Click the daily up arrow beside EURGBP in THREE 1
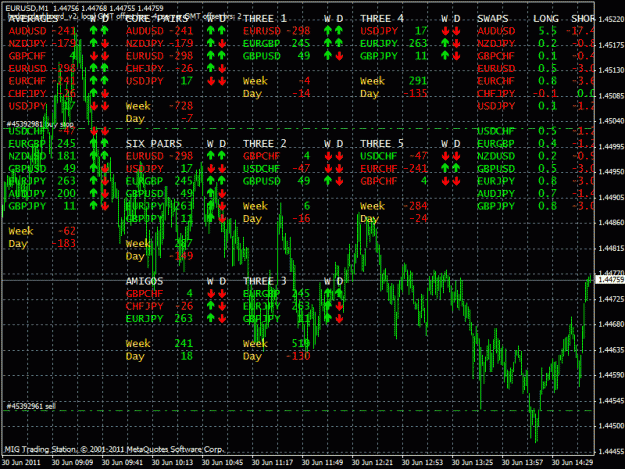Image resolution: width=625 pixels, height=469 pixels. coord(339,43)
